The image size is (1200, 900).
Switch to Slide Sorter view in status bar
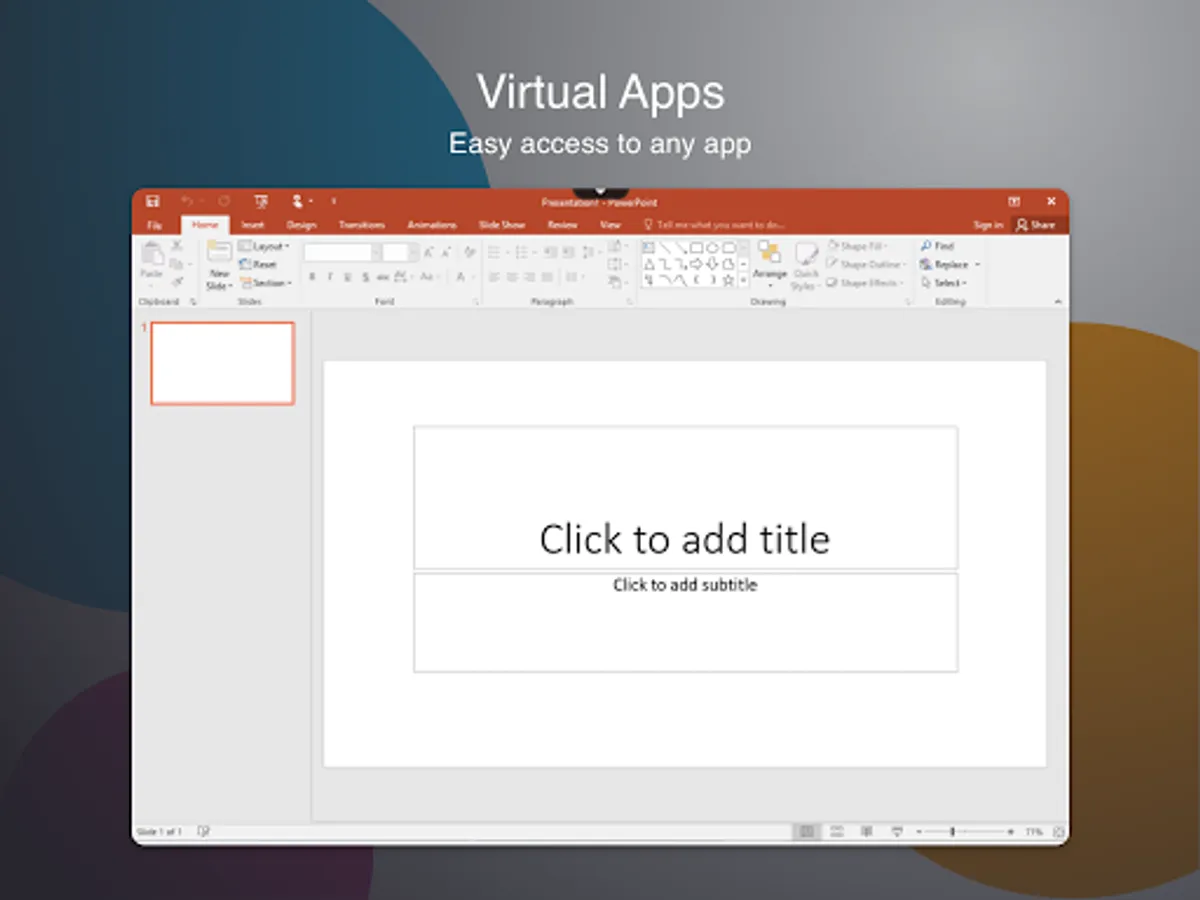pos(837,832)
